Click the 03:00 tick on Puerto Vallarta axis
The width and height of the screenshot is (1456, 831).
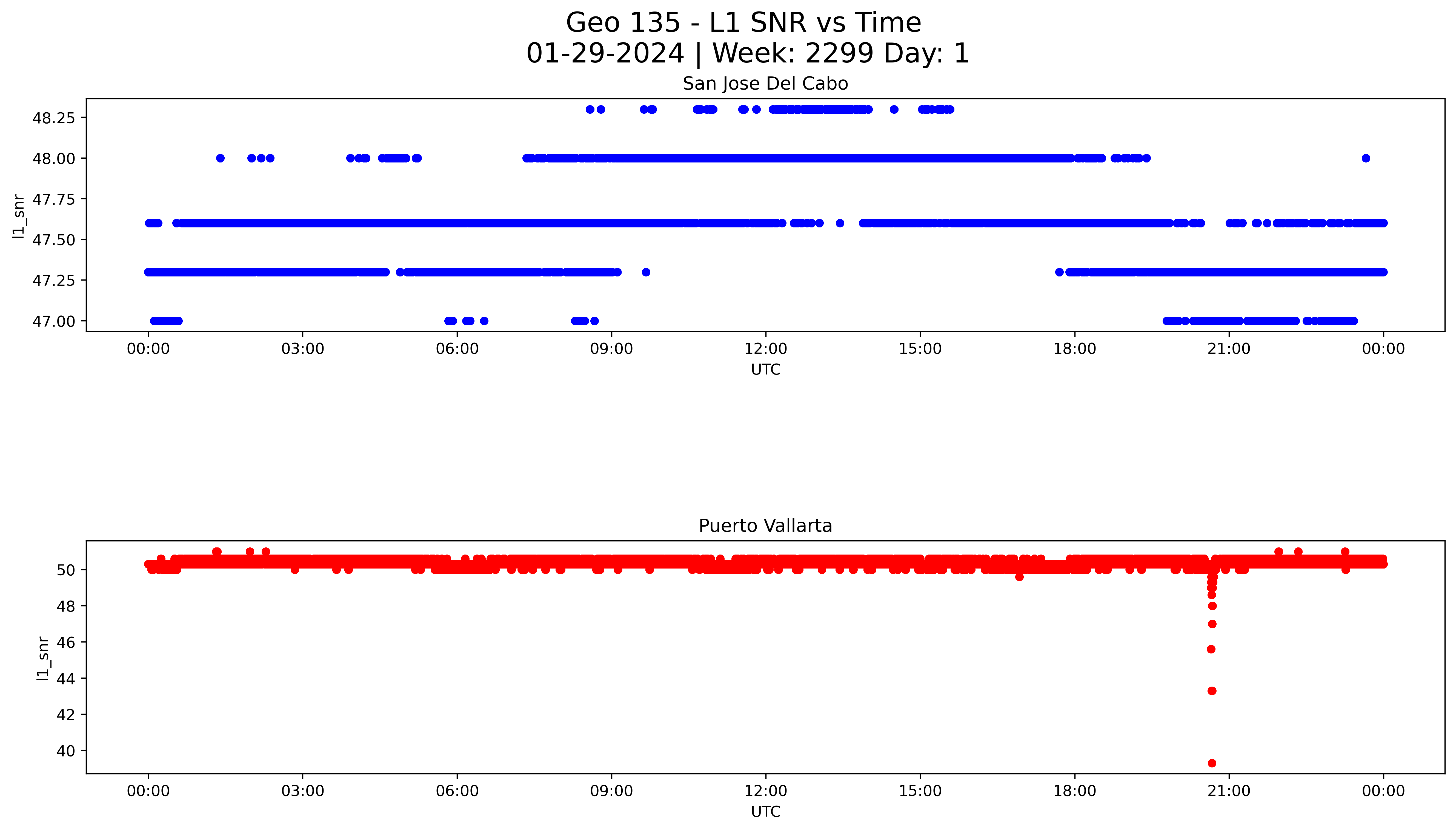pos(302,791)
